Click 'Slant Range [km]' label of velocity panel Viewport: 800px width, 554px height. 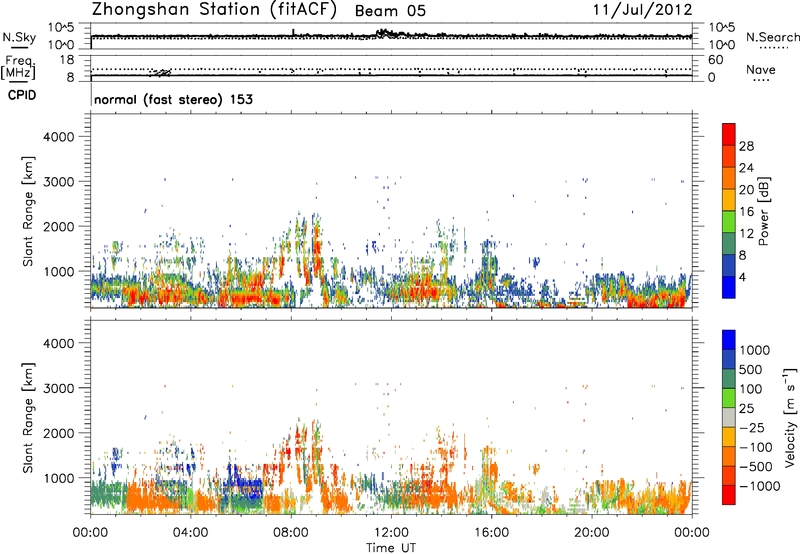pyautogui.click(x=28, y=418)
